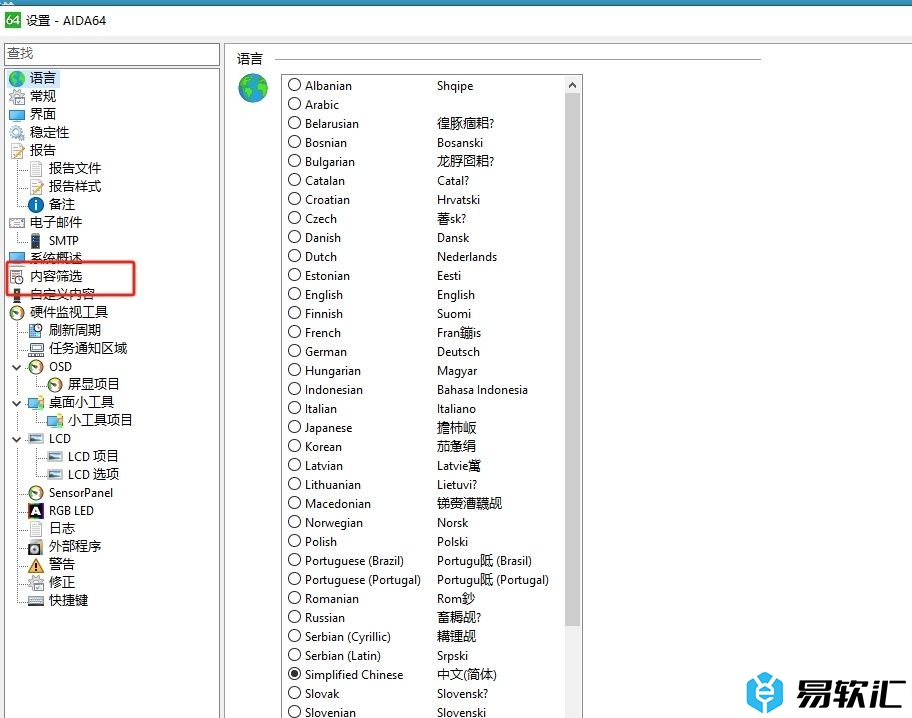
Task: Click the SMTP server icon
Action: coord(36,241)
